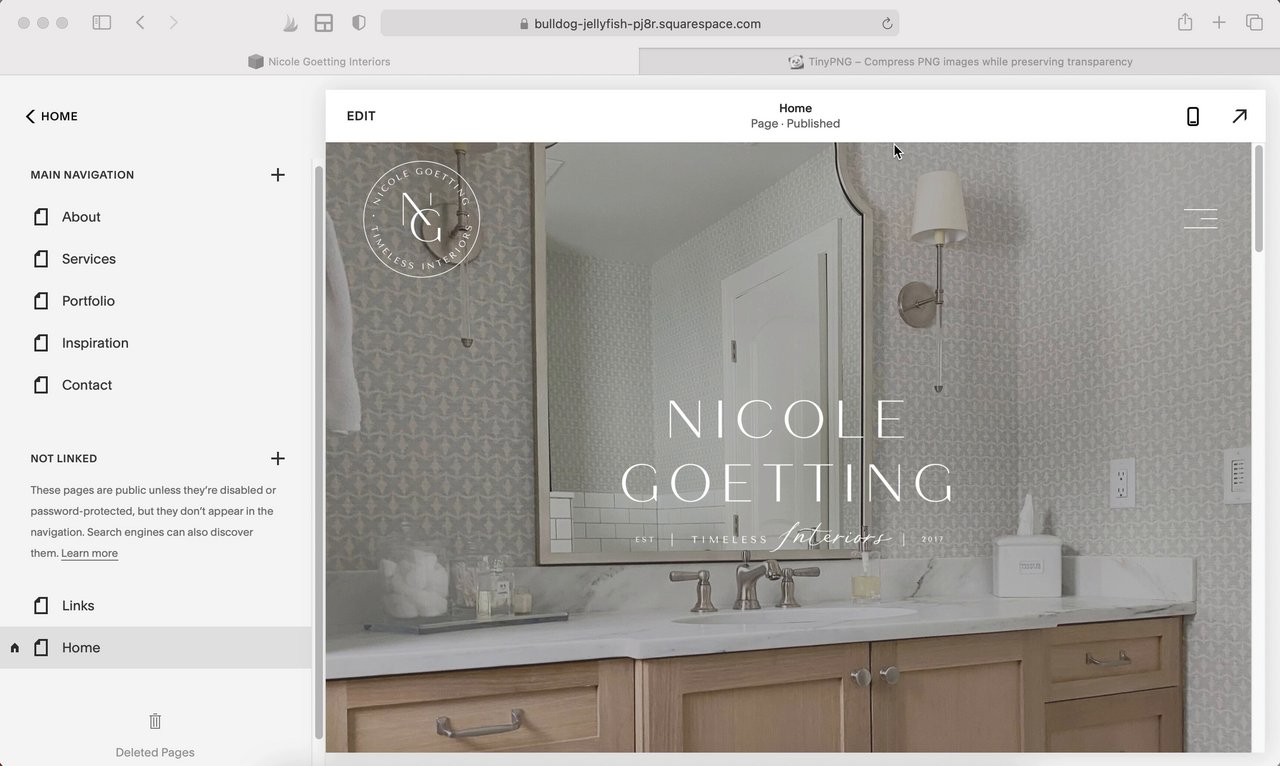Go forward in Safari history
The image size is (1280, 766).
click(x=173, y=23)
